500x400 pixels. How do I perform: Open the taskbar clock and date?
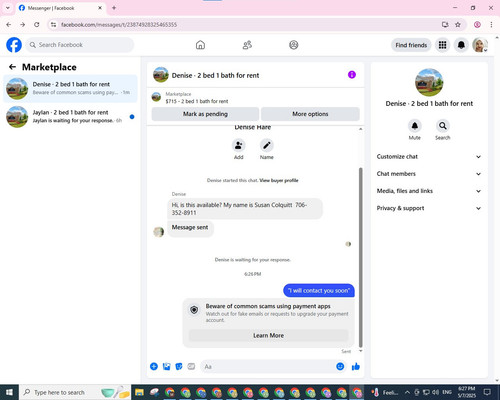click(x=467, y=392)
